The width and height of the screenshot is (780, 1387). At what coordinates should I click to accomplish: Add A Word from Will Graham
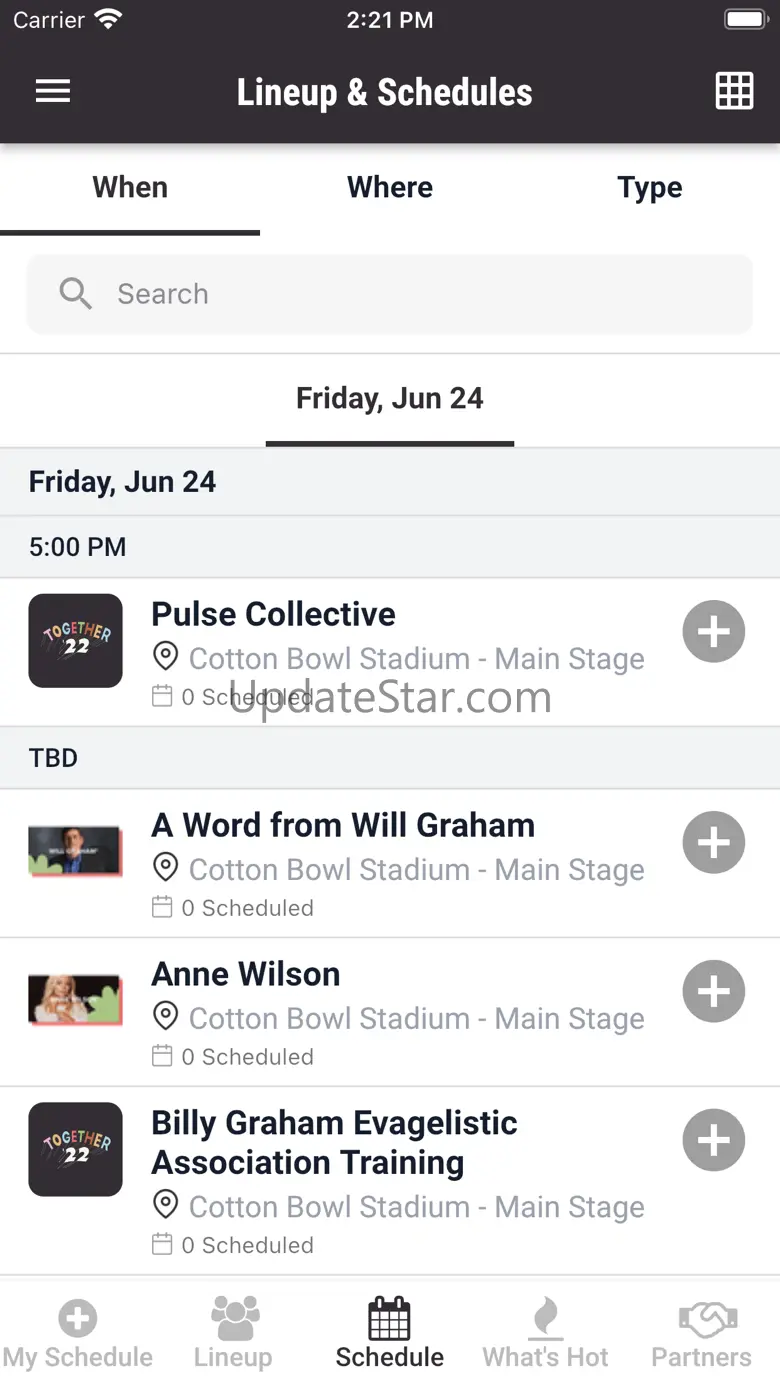pos(713,843)
